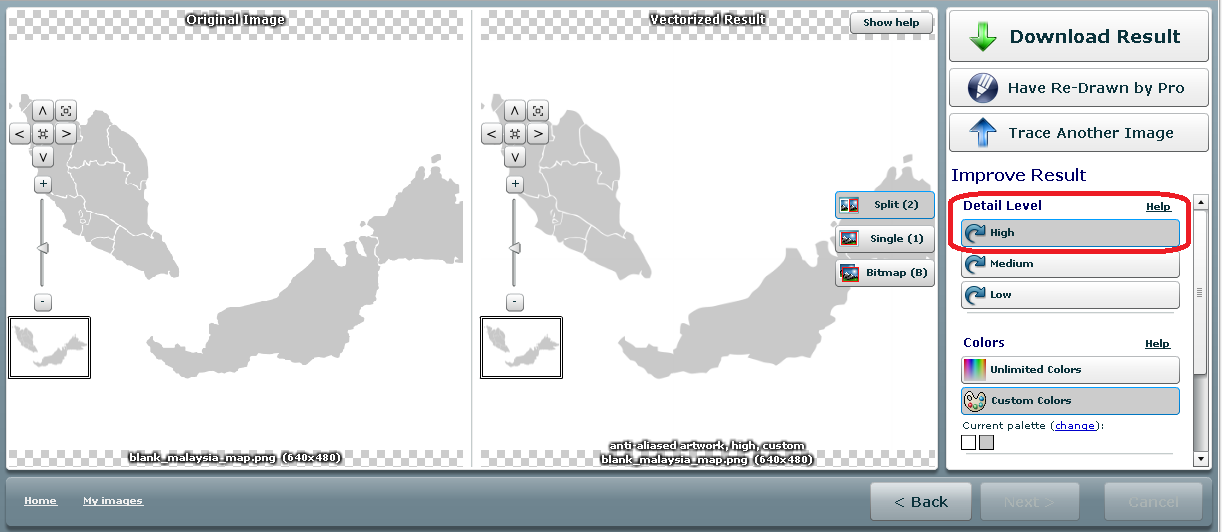The image size is (1222, 532).
Task: Click the Show help button
Action: pos(891,23)
